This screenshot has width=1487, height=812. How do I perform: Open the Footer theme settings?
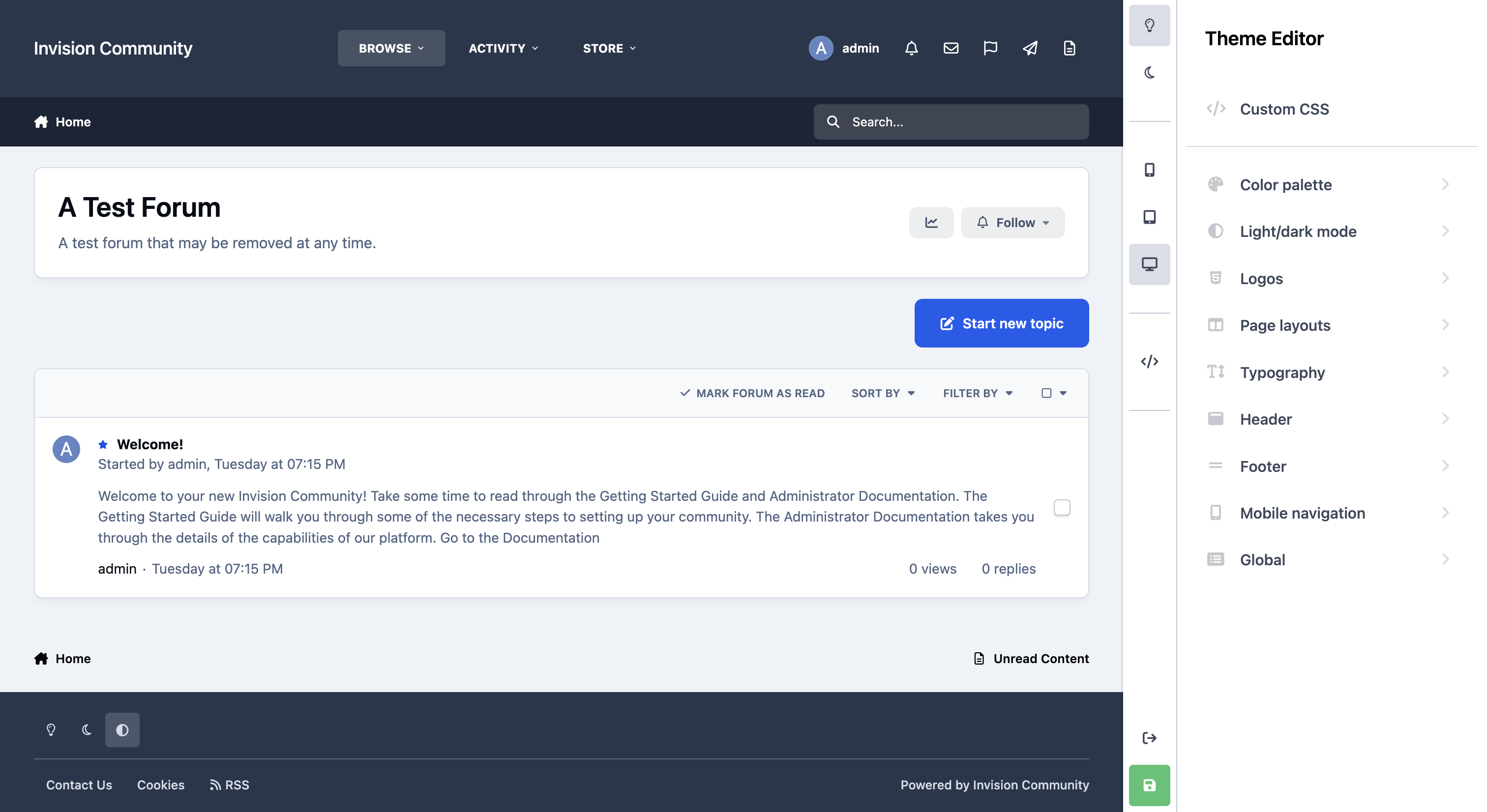click(1329, 466)
